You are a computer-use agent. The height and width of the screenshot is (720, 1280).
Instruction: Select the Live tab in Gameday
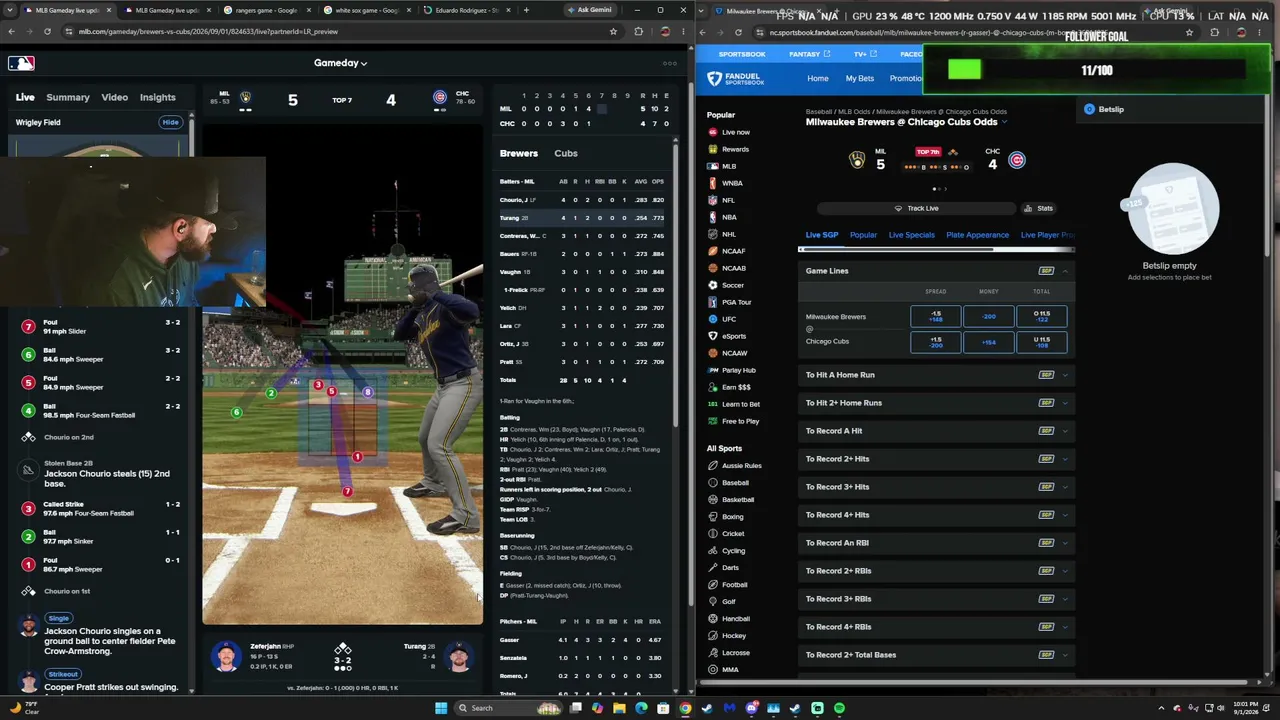pyautogui.click(x=25, y=97)
